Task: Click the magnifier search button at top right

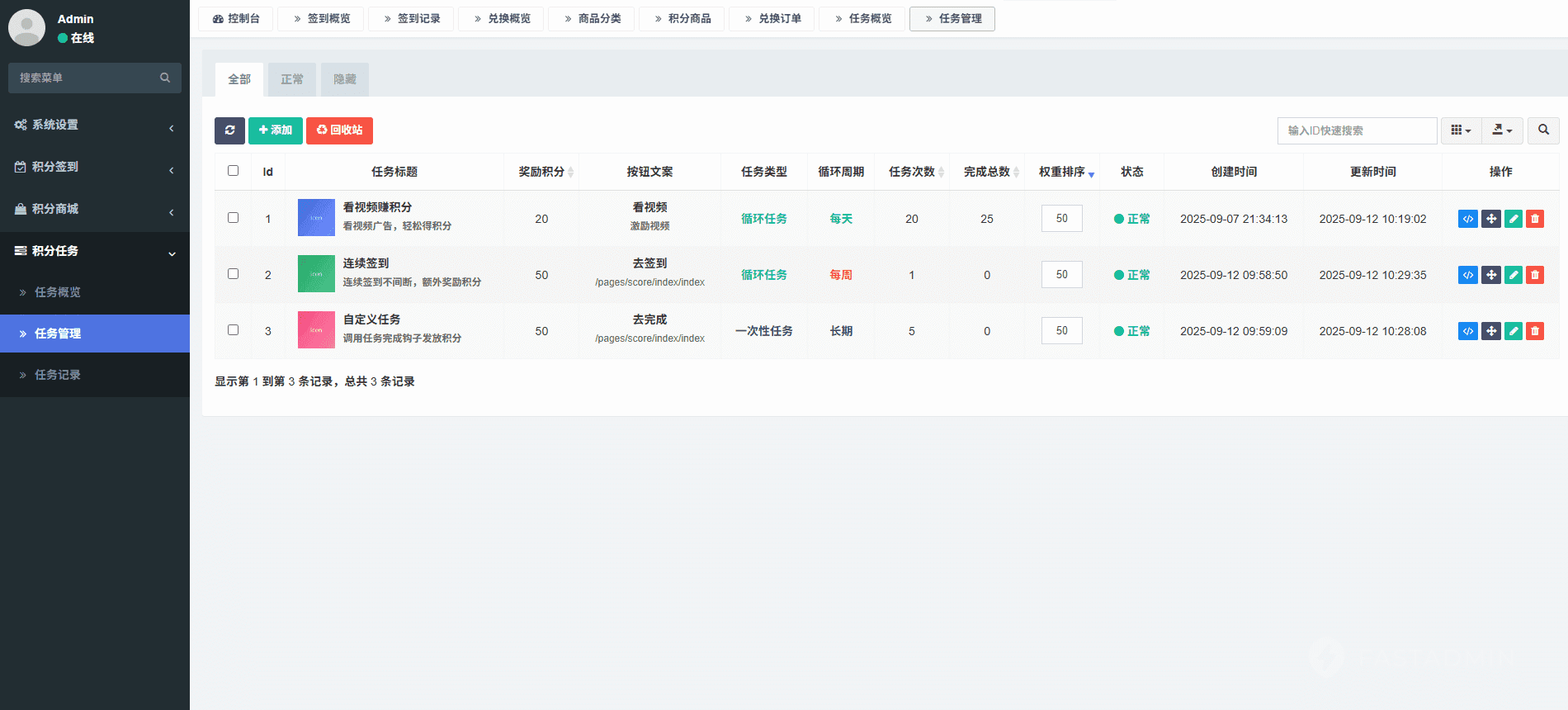Action: pyautogui.click(x=1543, y=130)
